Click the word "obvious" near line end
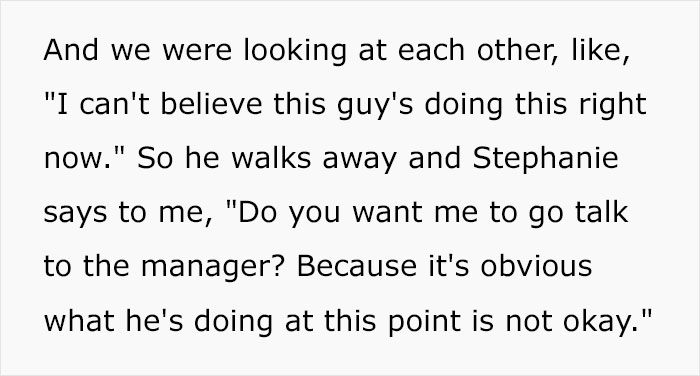This screenshot has height=376, width=700. pyautogui.click(x=536, y=265)
